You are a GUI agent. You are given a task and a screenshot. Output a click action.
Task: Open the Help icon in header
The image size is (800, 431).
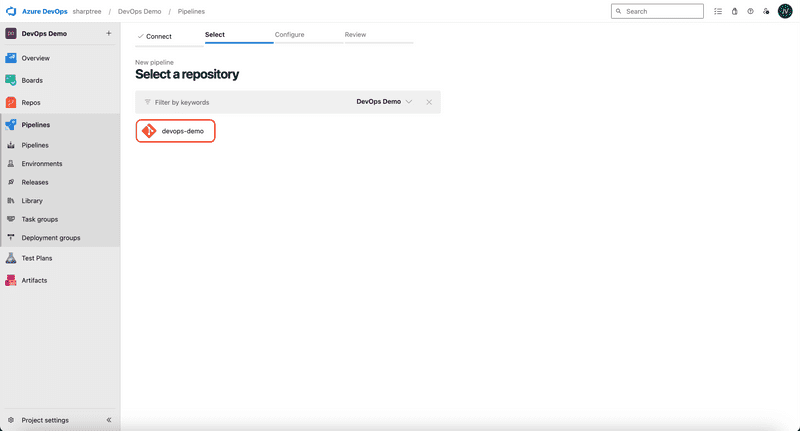tap(750, 11)
